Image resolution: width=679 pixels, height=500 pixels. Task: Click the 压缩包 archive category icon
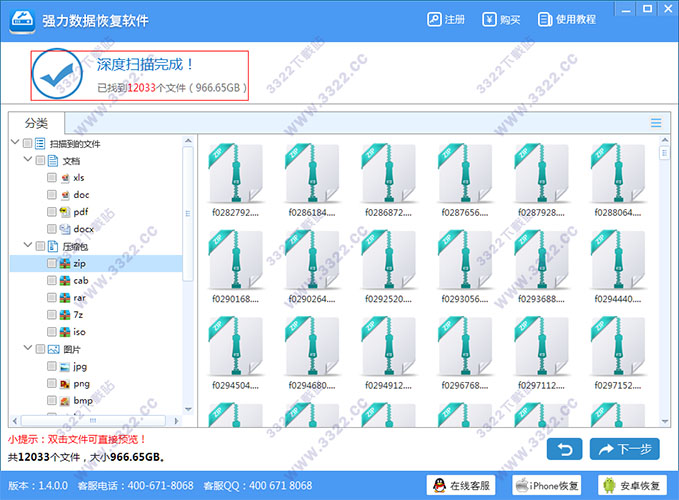[x=53, y=246]
